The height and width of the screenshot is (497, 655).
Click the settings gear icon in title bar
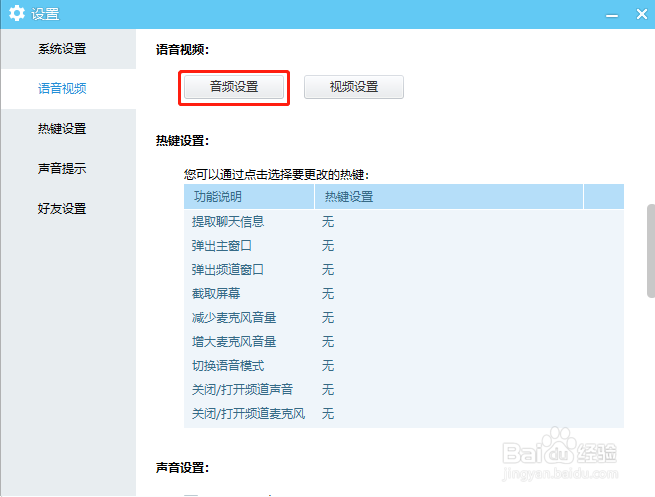tap(17, 13)
